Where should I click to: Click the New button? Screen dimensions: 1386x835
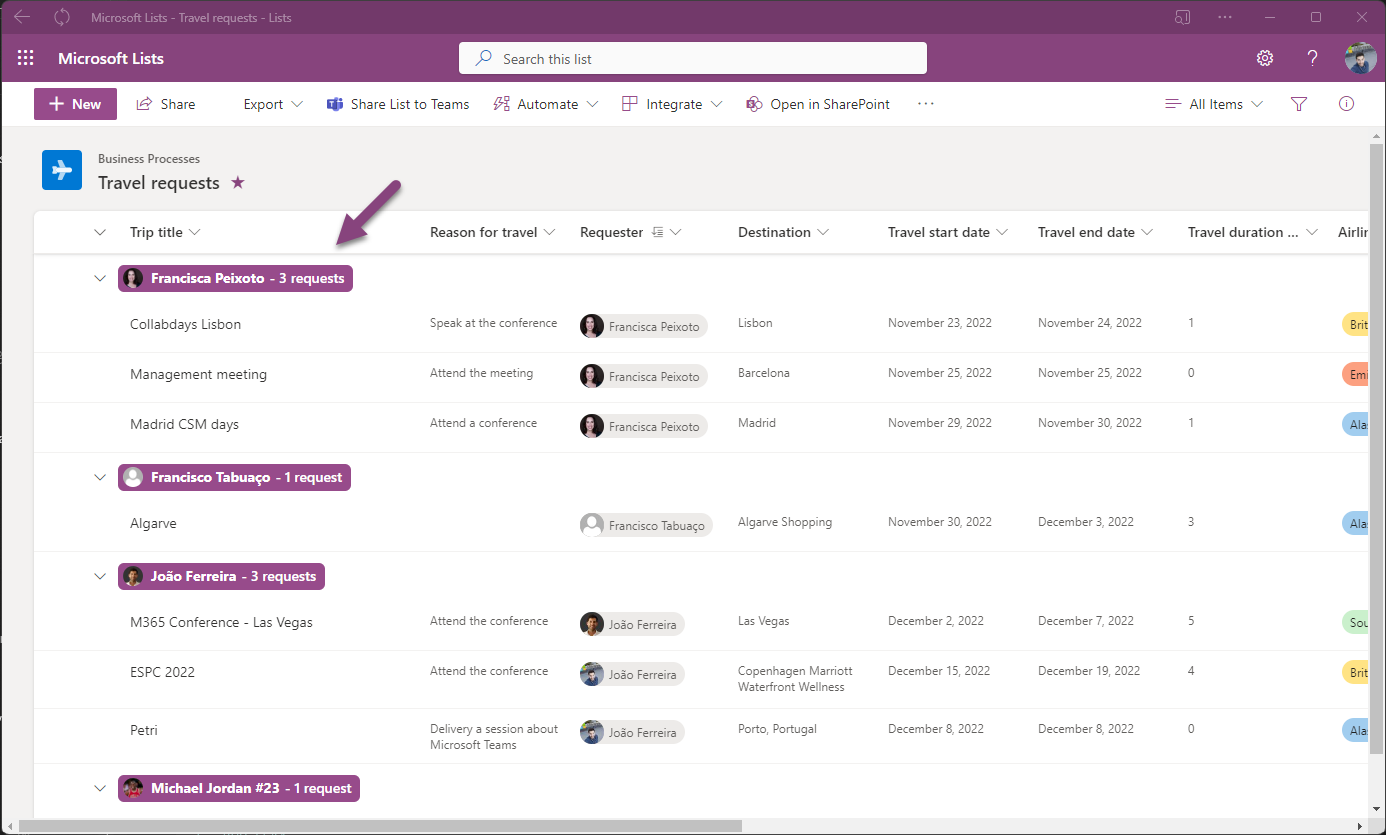pyautogui.click(x=75, y=104)
